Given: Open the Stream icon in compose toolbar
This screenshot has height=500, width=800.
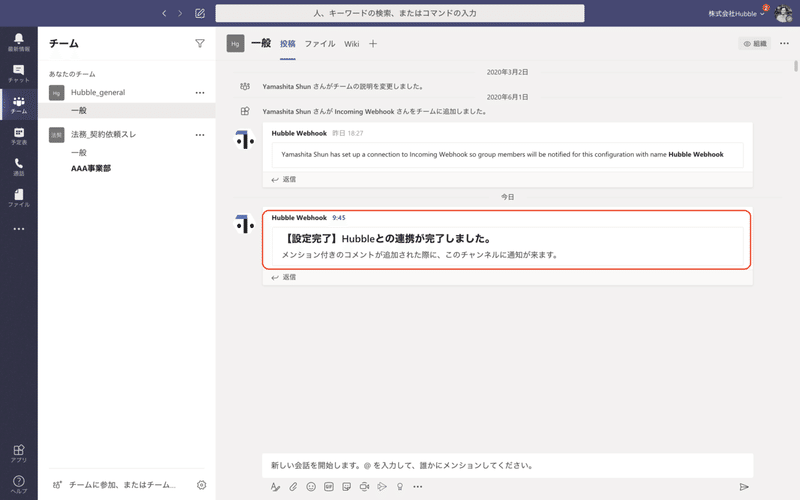Looking at the screenshot, I should pyautogui.click(x=382, y=487).
